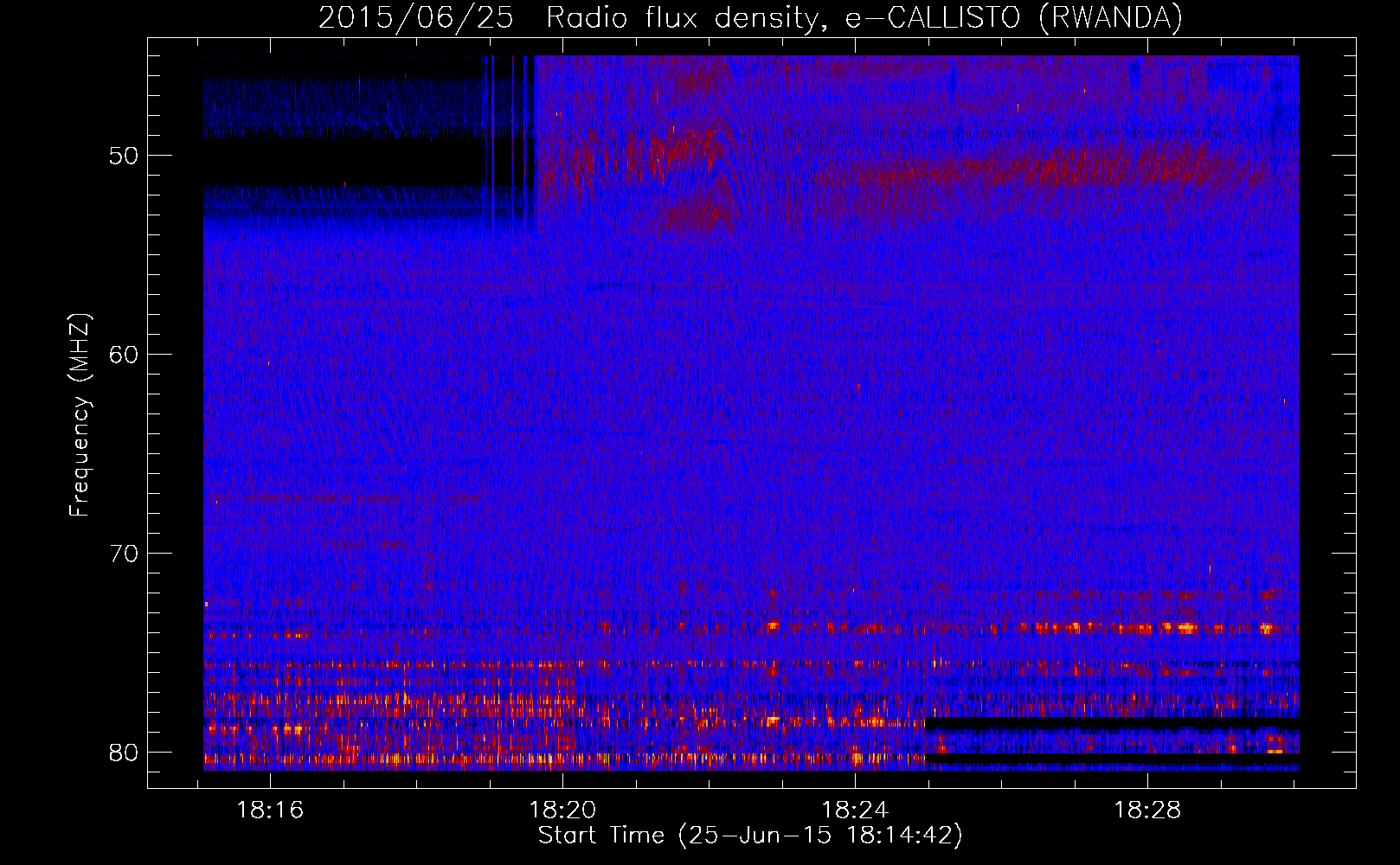Click the 80 frequency tick label
The height and width of the screenshot is (865, 1400).
(x=124, y=753)
